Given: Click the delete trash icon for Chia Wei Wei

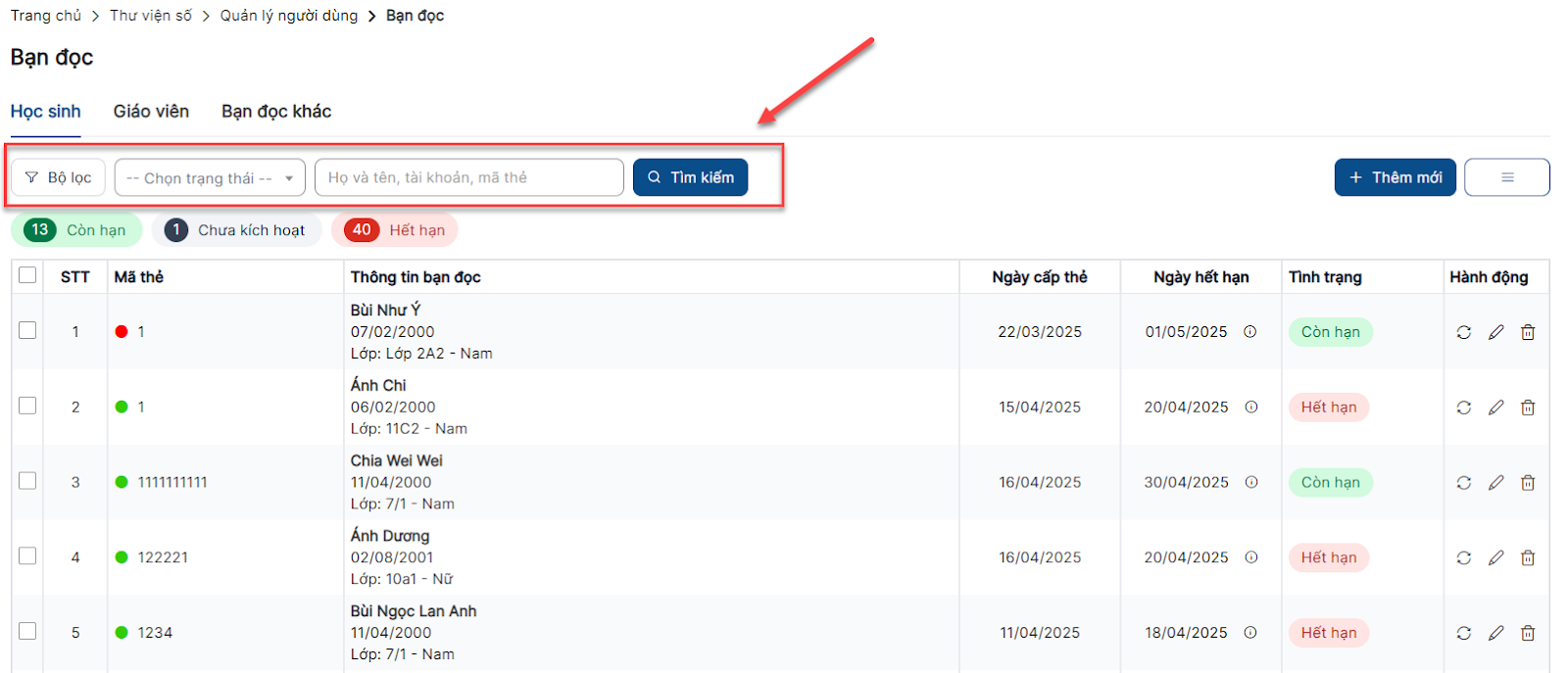Looking at the screenshot, I should click(x=1527, y=483).
